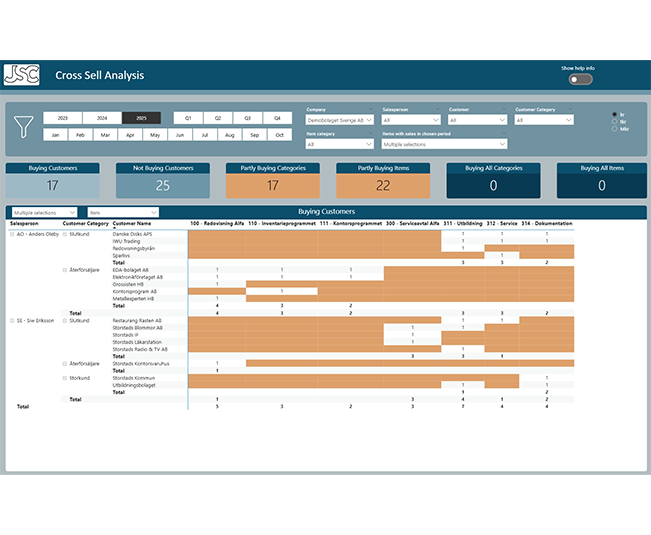Click the 111 - Kontorsprogrammet column header

click(x=351, y=223)
